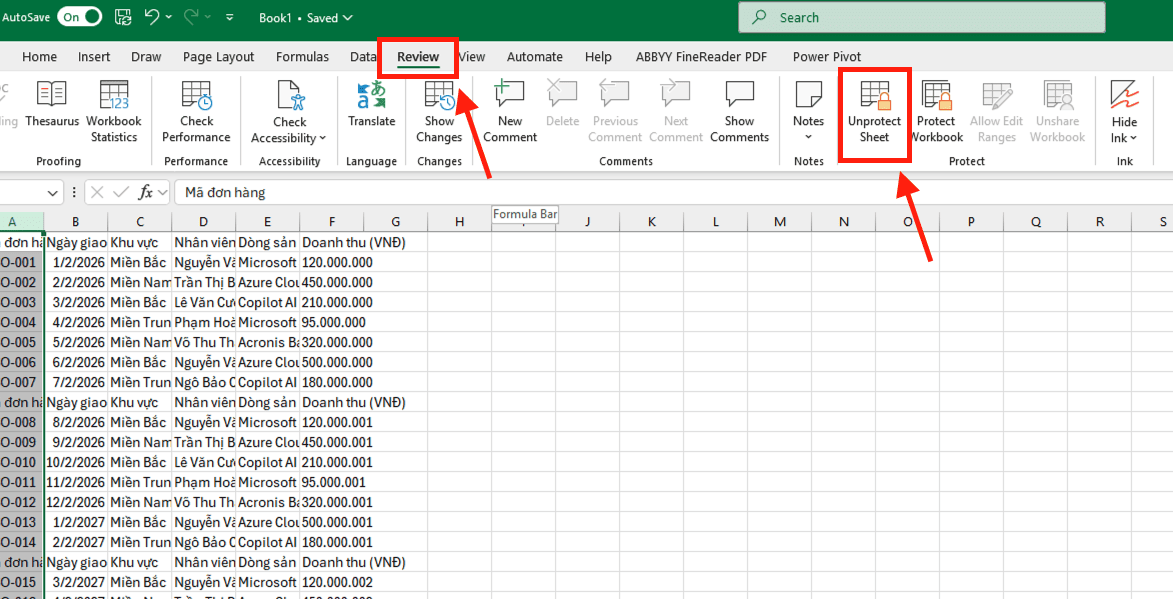1173x599 pixels.
Task: Open Protect Workbook tool
Action: click(x=936, y=112)
